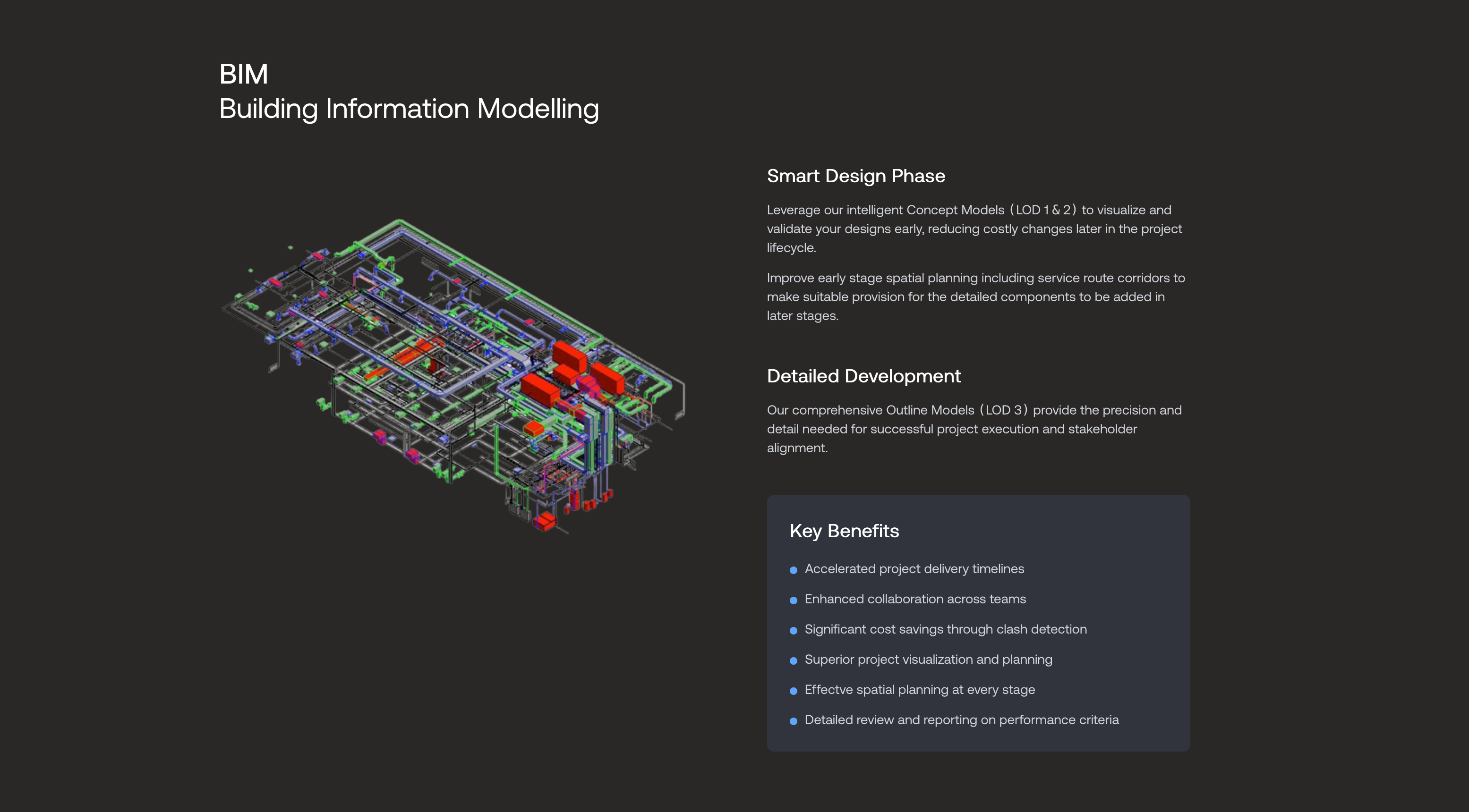Click the Accelerated project delivery timelines benefit
1469x812 pixels.
click(x=915, y=569)
